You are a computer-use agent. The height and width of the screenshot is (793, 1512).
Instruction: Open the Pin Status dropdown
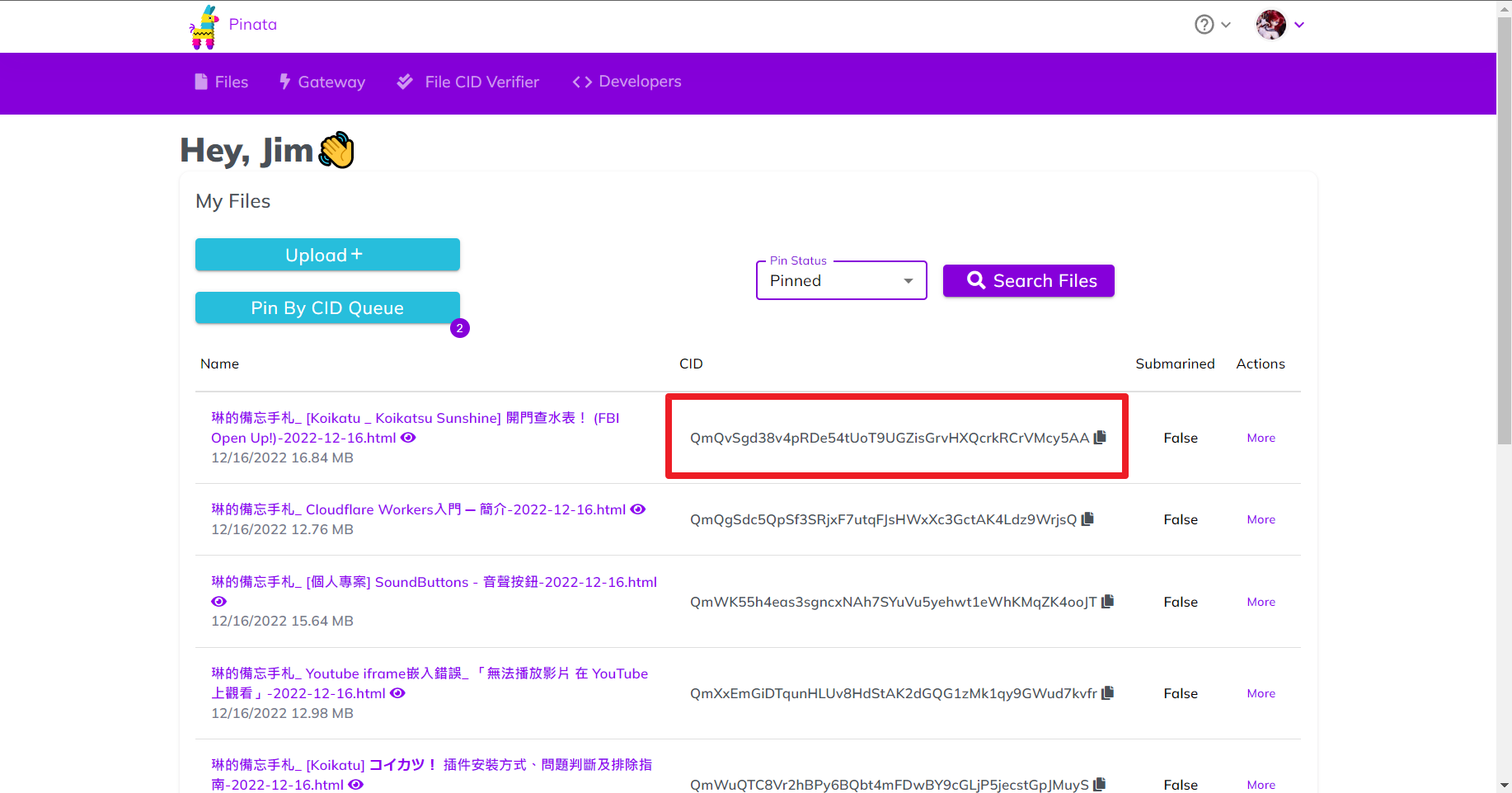[841, 281]
